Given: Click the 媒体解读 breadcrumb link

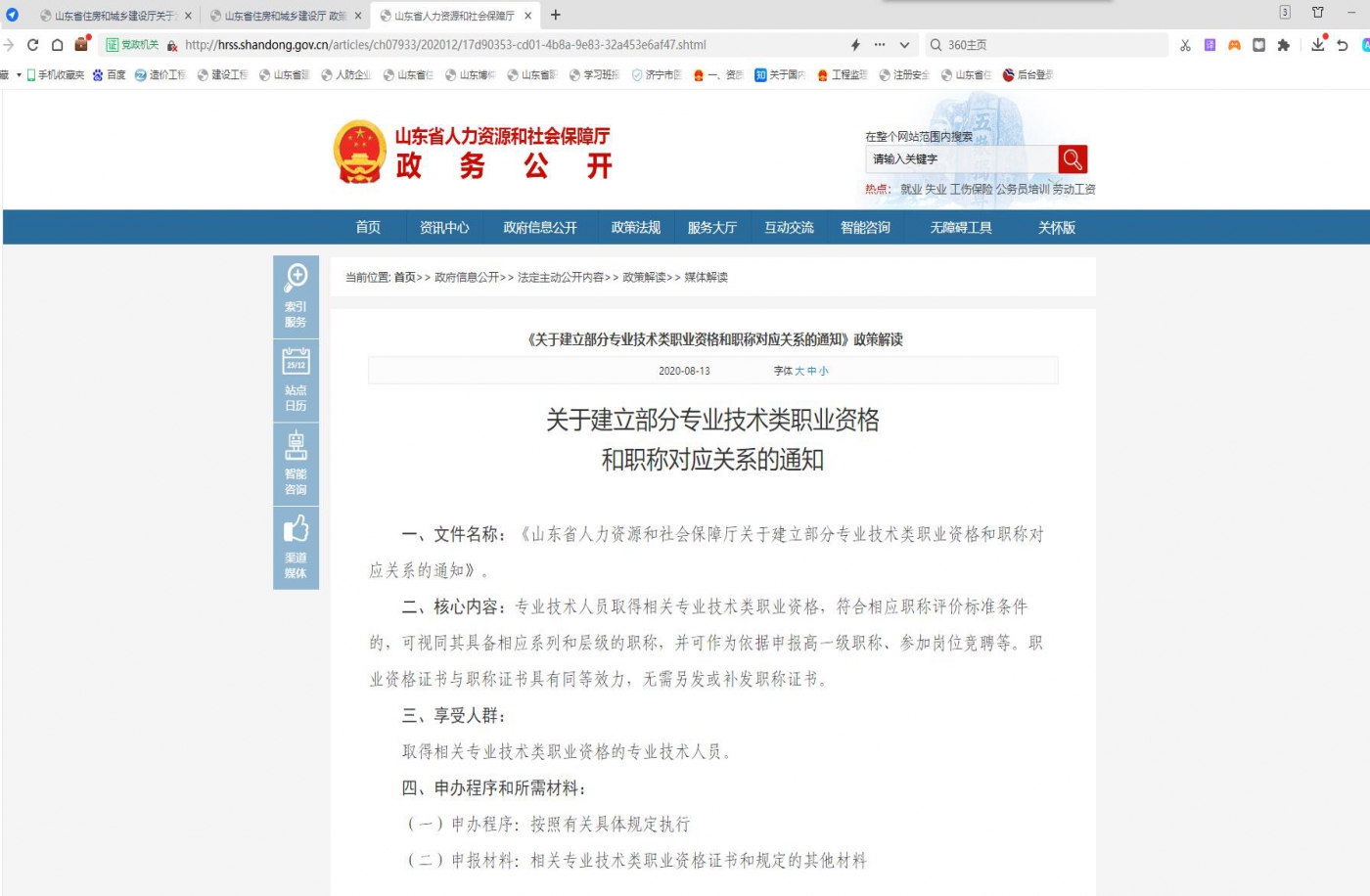Looking at the screenshot, I should [x=706, y=278].
